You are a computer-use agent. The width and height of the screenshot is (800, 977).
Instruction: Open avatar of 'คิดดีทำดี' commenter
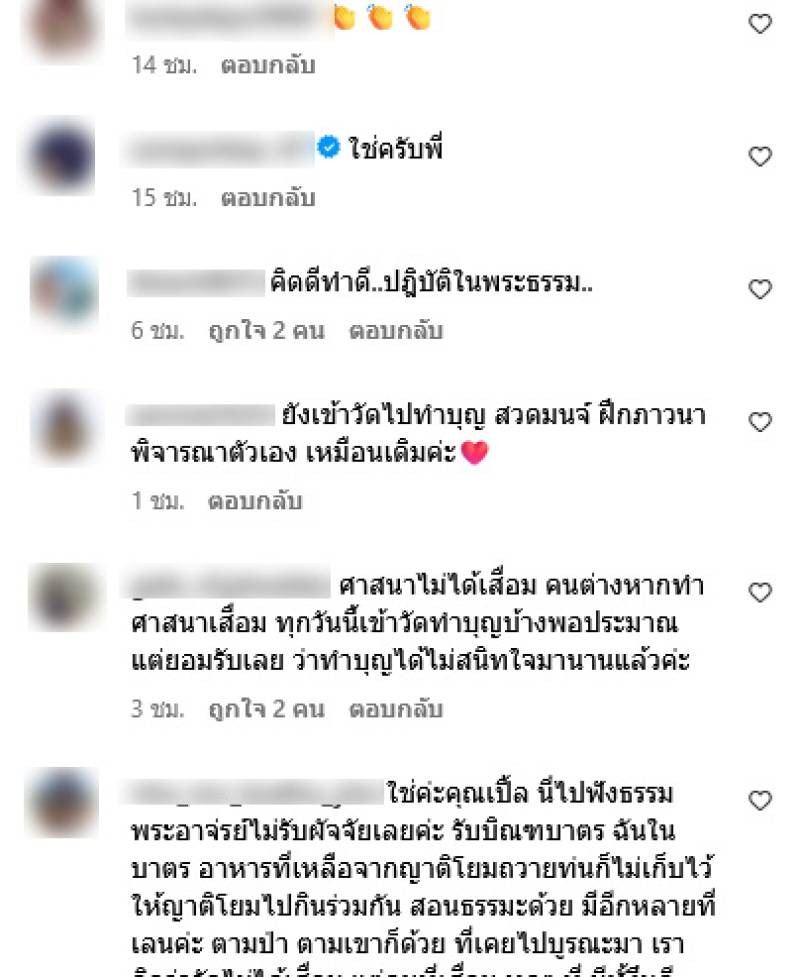tap(64, 292)
